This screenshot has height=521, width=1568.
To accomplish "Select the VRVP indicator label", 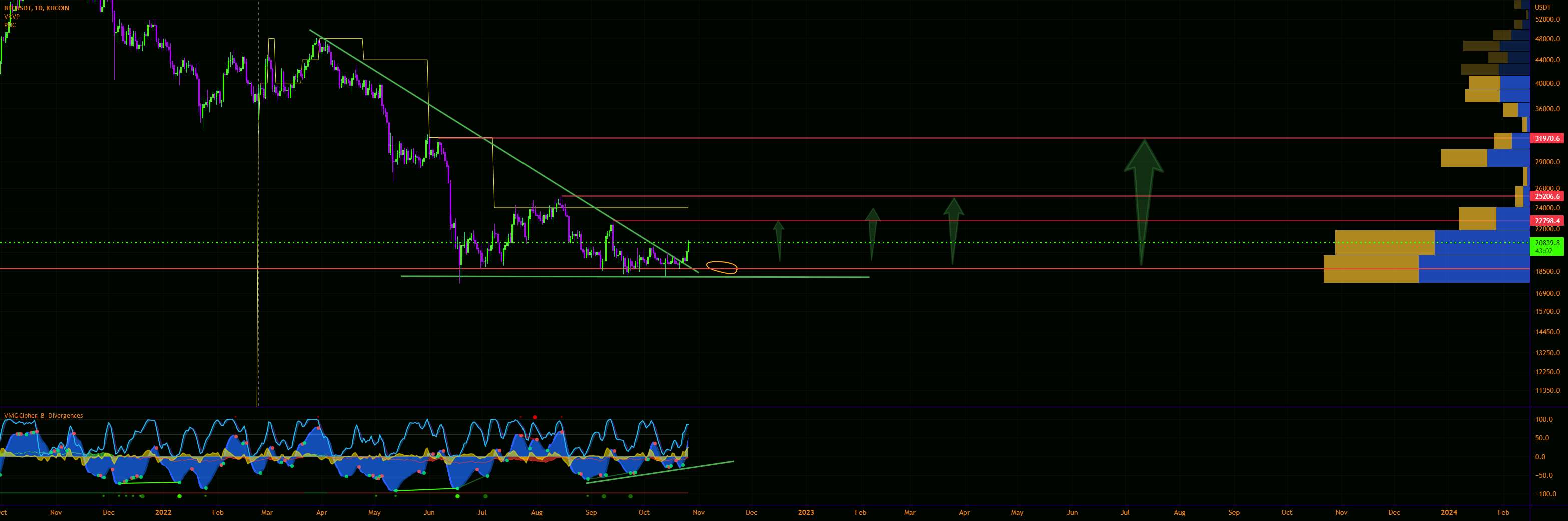I will (x=11, y=17).
